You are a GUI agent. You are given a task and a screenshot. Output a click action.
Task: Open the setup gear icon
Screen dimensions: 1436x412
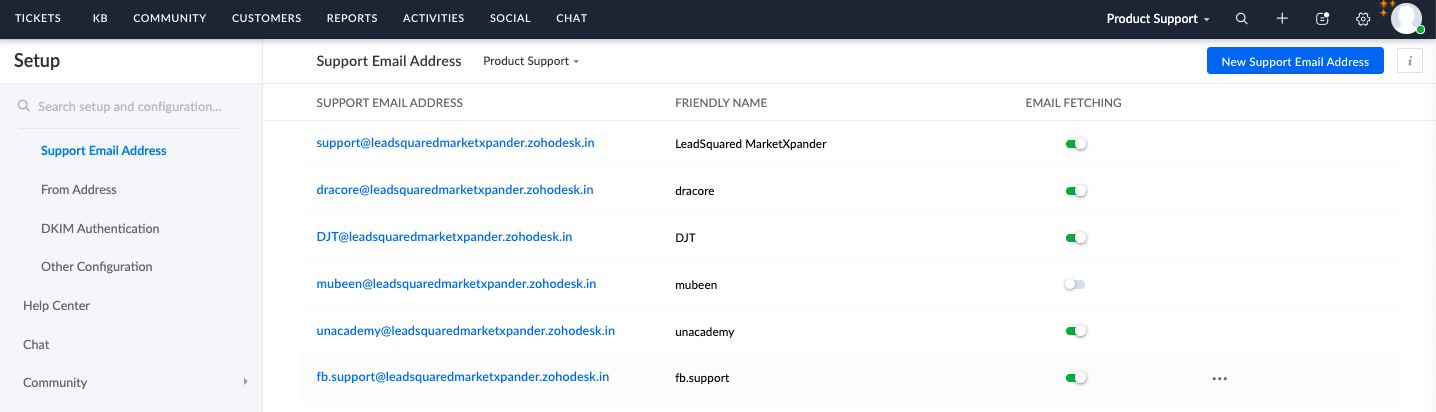pos(1362,19)
